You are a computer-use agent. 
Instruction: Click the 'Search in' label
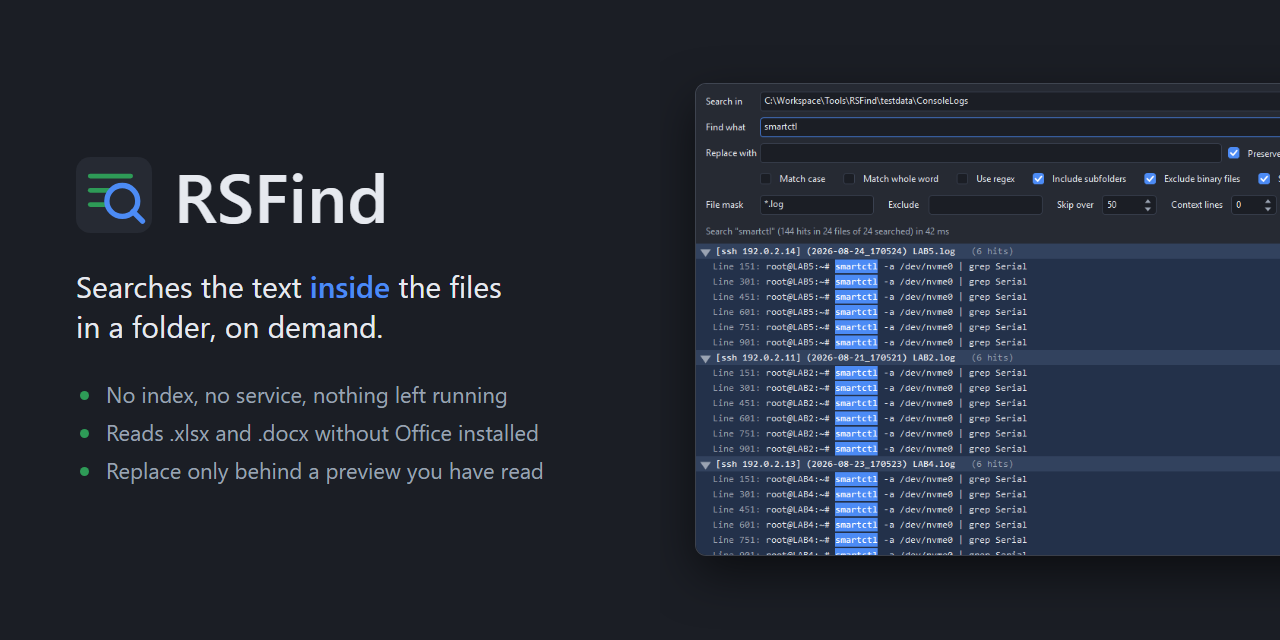click(x=724, y=101)
